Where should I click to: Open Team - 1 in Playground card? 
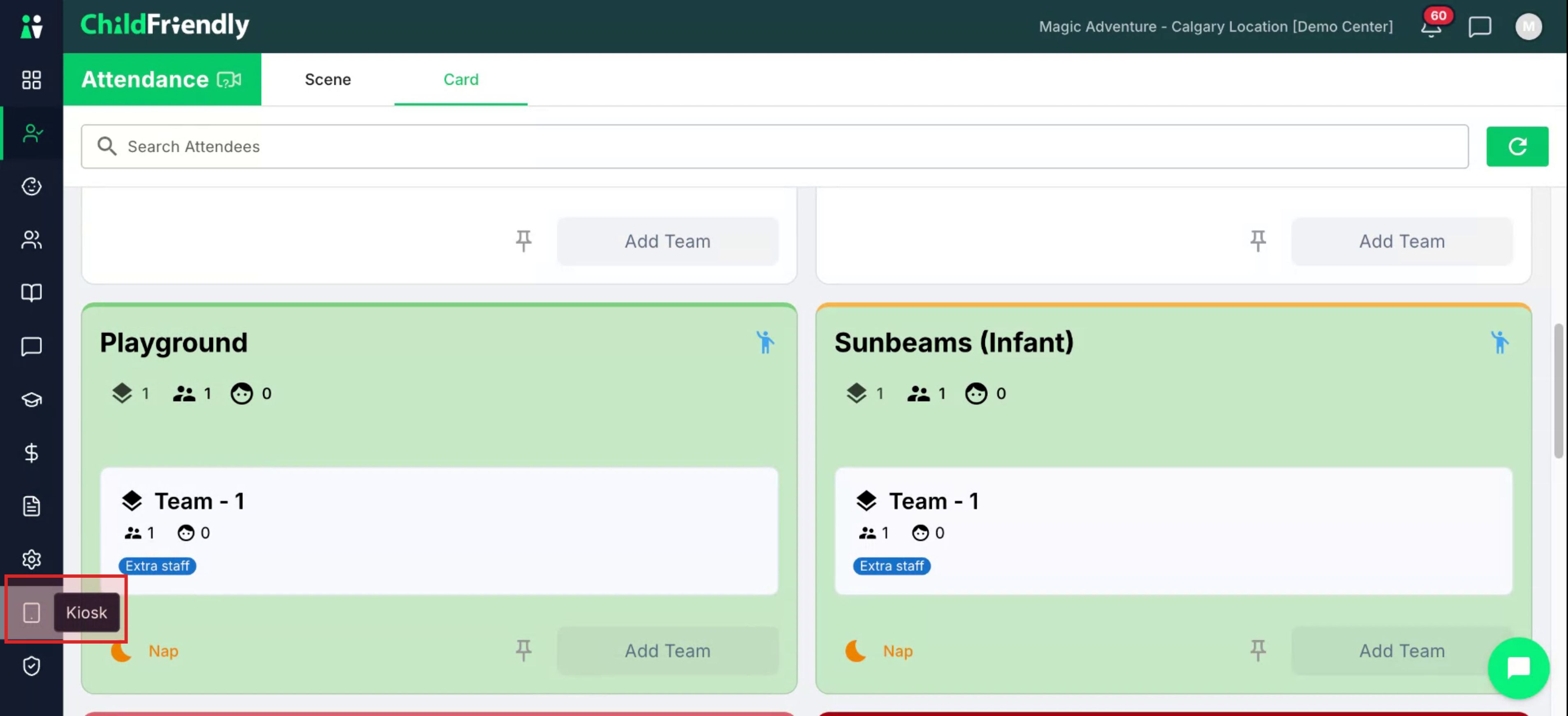click(439, 531)
